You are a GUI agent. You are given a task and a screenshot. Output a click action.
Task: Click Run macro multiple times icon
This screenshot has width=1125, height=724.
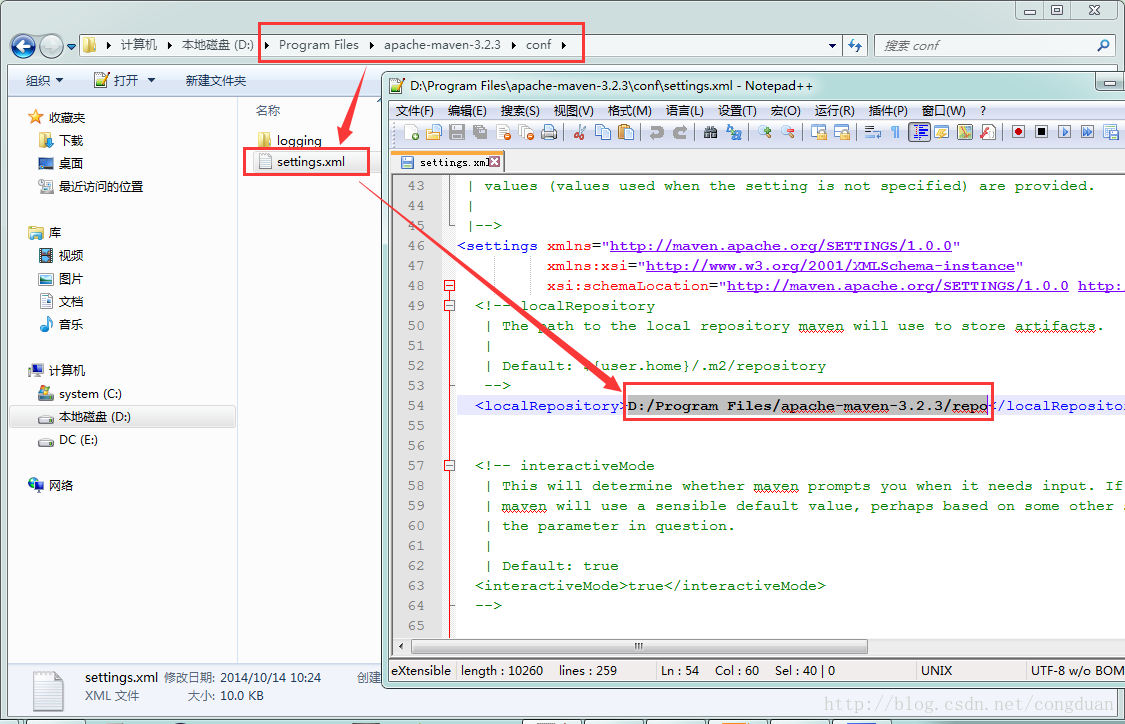click(1088, 132)
